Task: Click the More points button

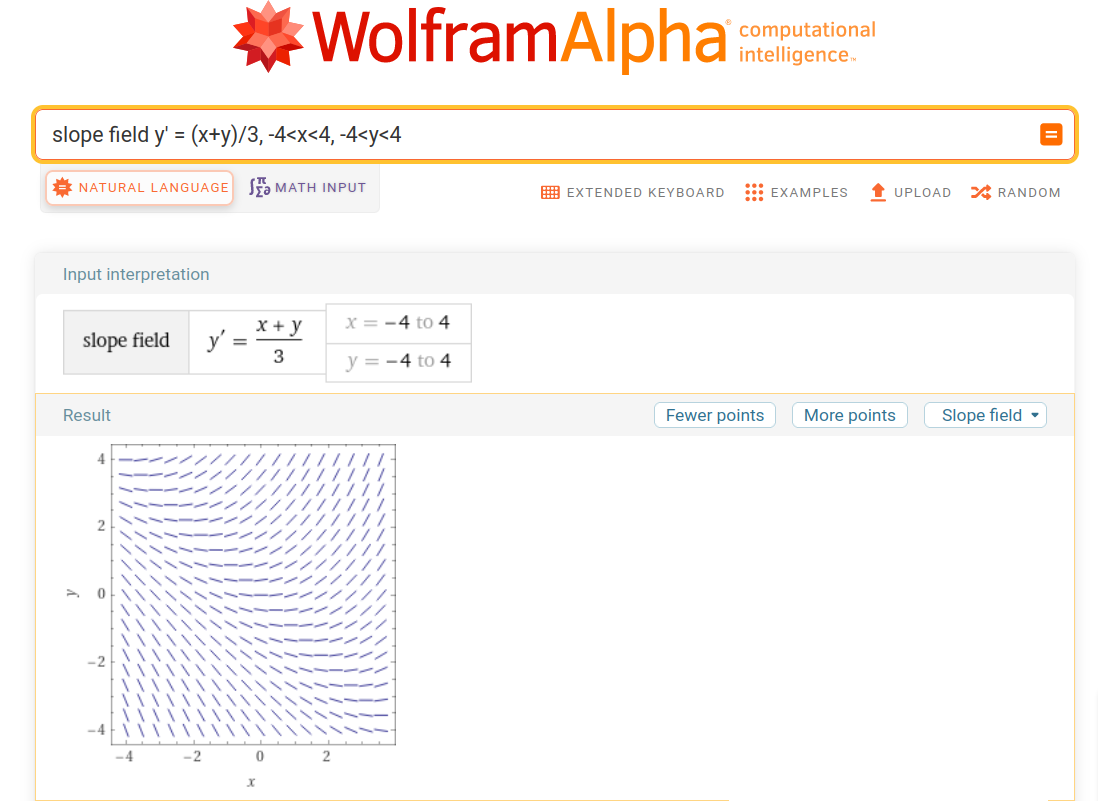Action: (x=850, y=415)
